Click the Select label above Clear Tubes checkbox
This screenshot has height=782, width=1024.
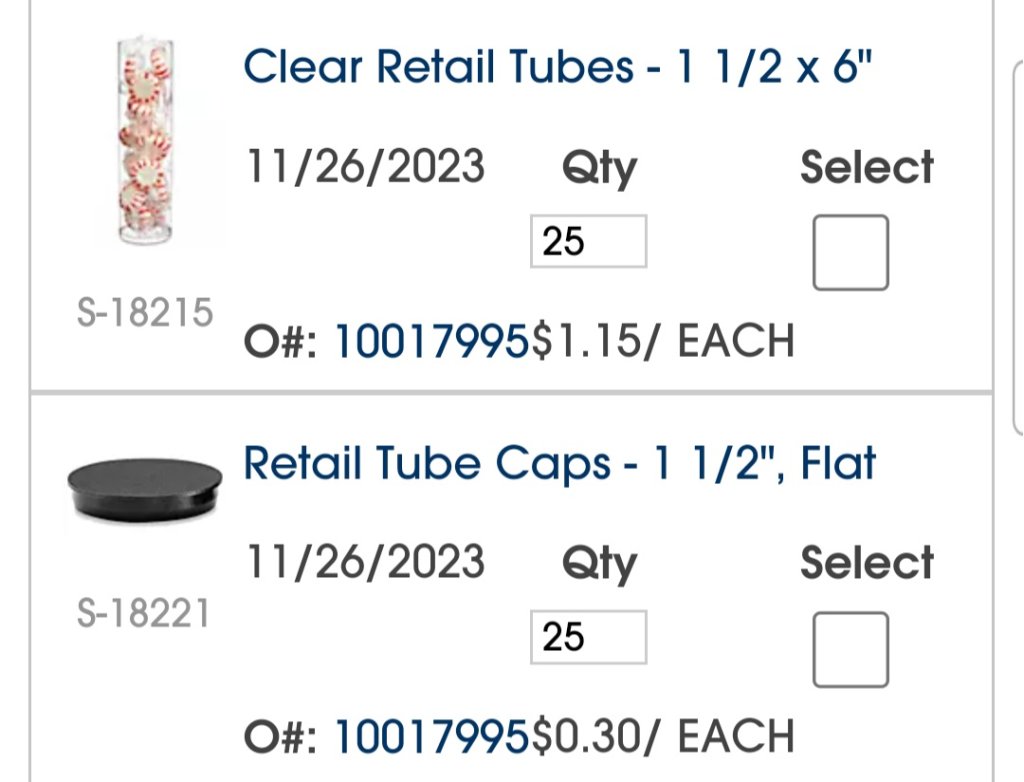tap(866, 167)
